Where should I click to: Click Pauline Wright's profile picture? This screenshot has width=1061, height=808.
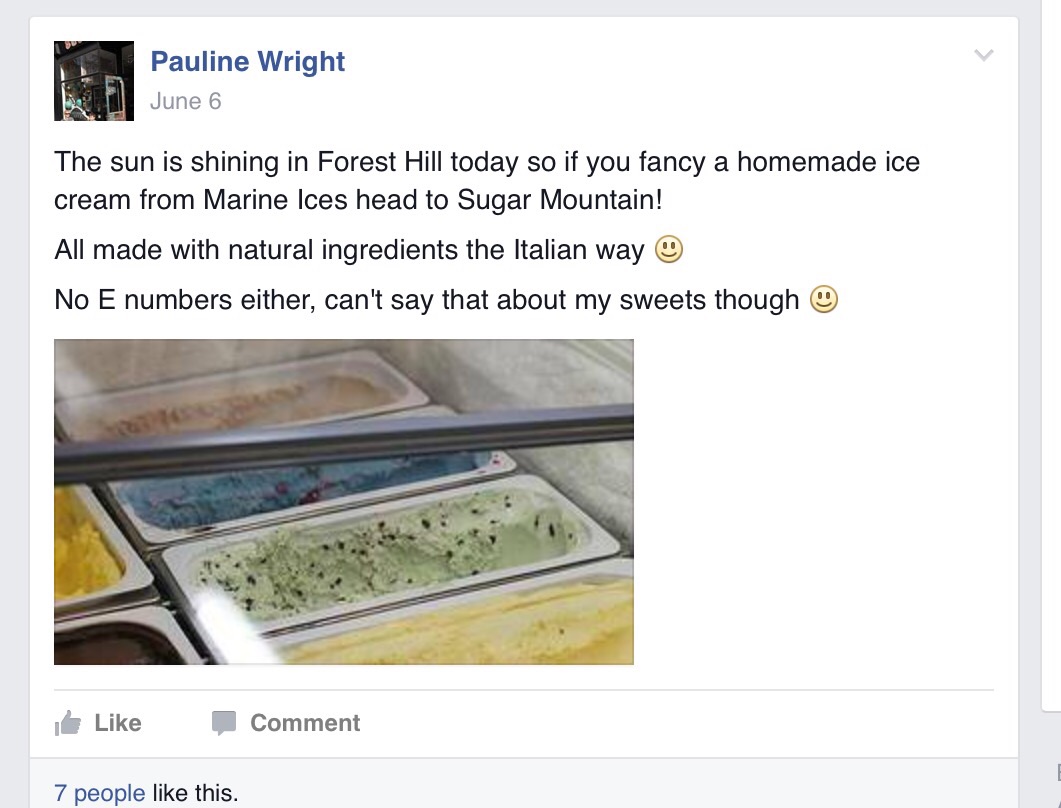coord(94,81)
